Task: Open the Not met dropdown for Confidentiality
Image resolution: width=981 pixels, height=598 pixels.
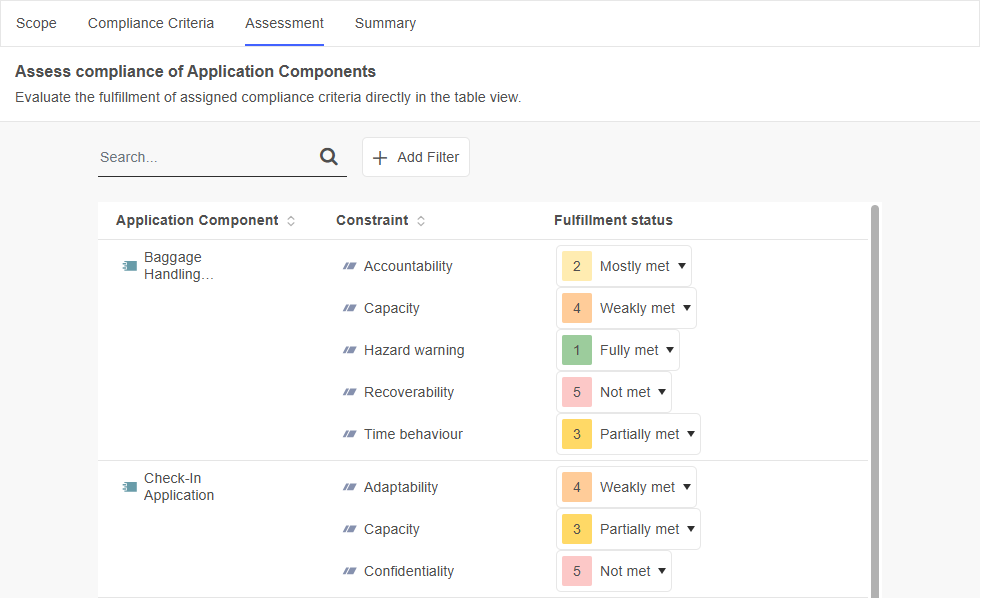Action: pos(614,570)
